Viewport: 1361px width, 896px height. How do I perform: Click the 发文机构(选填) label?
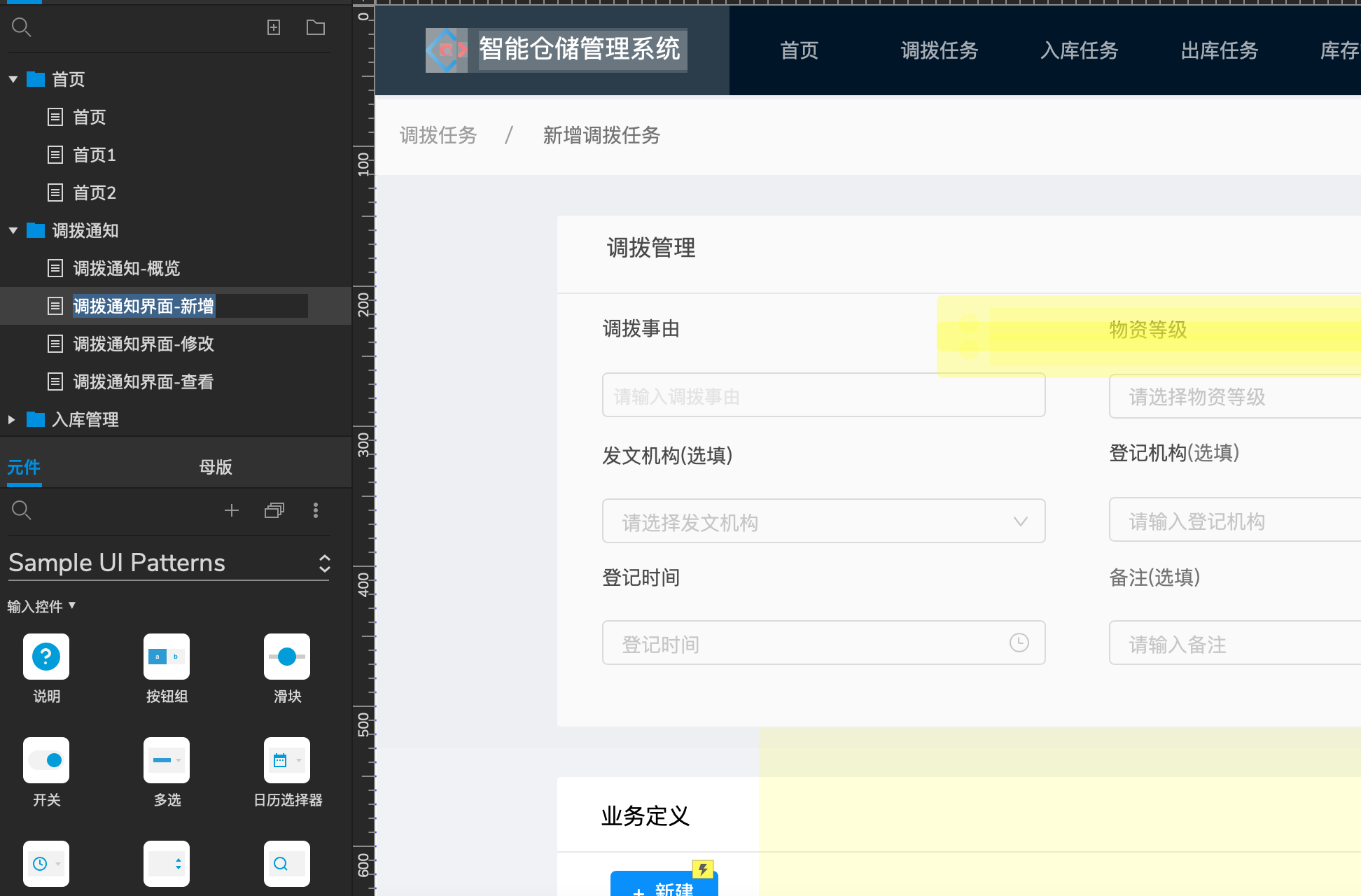667,456
